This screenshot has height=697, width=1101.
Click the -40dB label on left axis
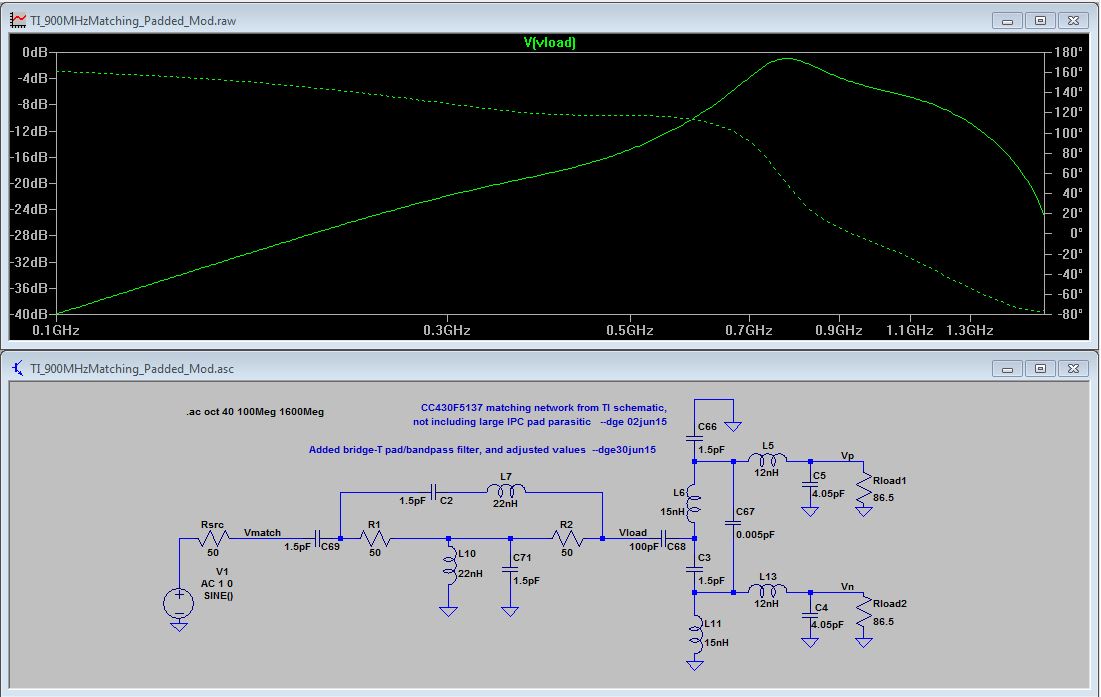29,314
